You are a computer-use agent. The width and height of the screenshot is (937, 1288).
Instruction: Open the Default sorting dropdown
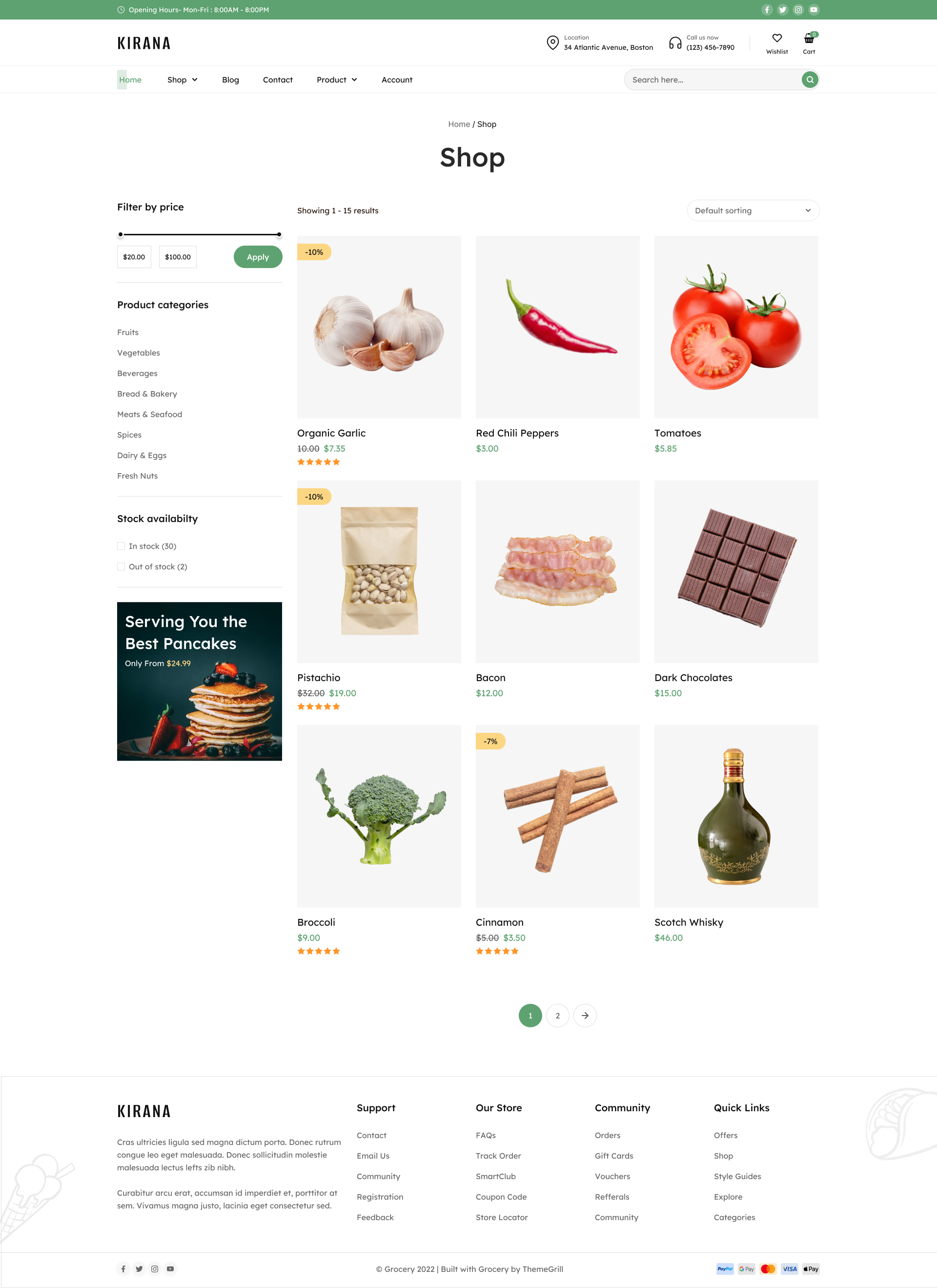[x=753, y=210]
